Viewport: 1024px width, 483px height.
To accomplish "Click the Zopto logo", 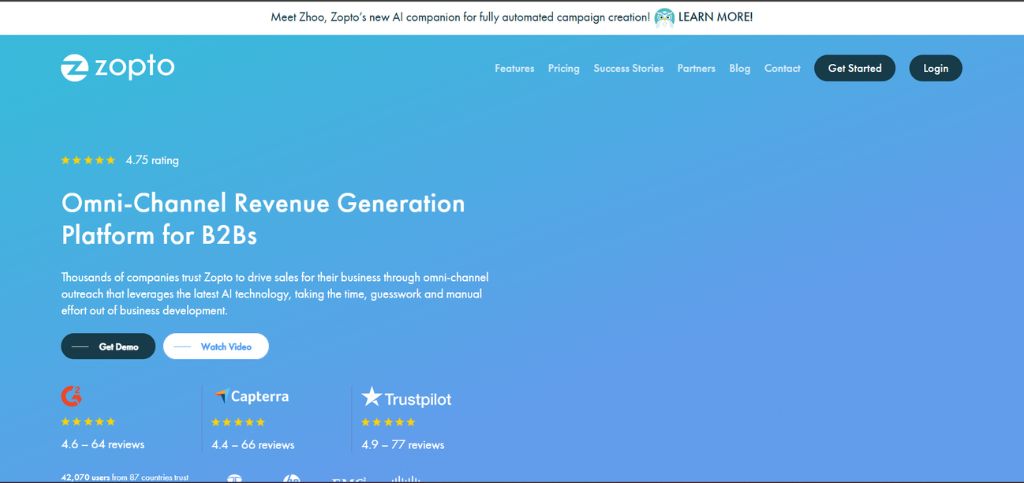I will pos(118,67).
